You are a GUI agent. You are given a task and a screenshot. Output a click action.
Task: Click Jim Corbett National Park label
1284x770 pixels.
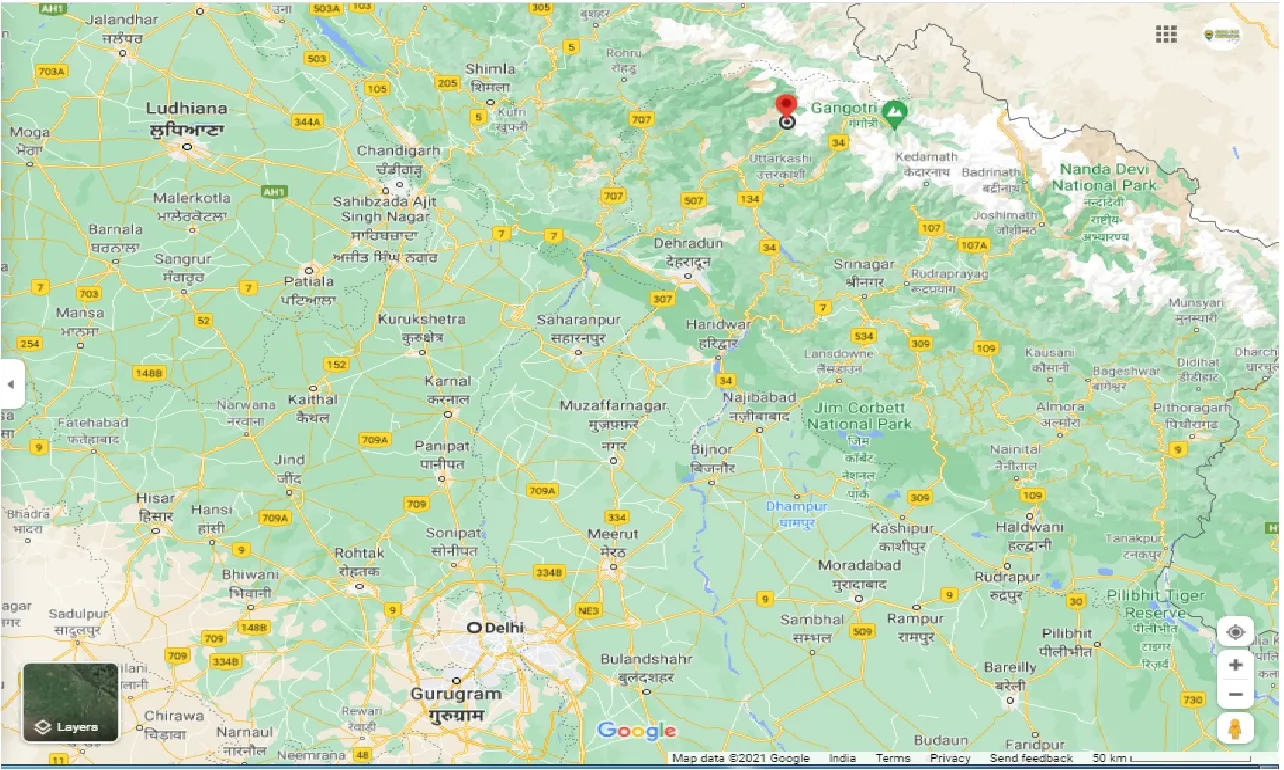(859, 415)
